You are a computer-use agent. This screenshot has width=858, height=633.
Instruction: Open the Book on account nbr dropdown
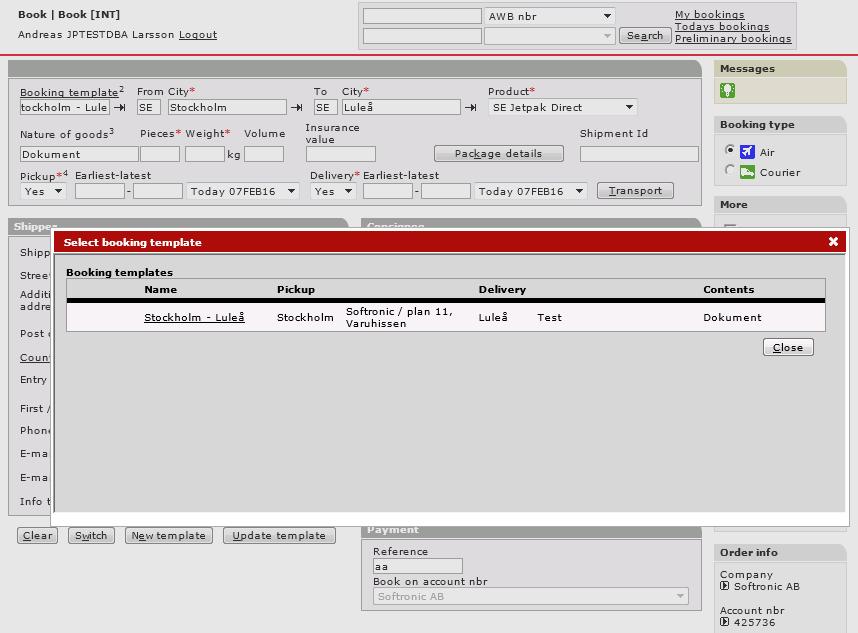pyautogui.click(x=531, y=596)
